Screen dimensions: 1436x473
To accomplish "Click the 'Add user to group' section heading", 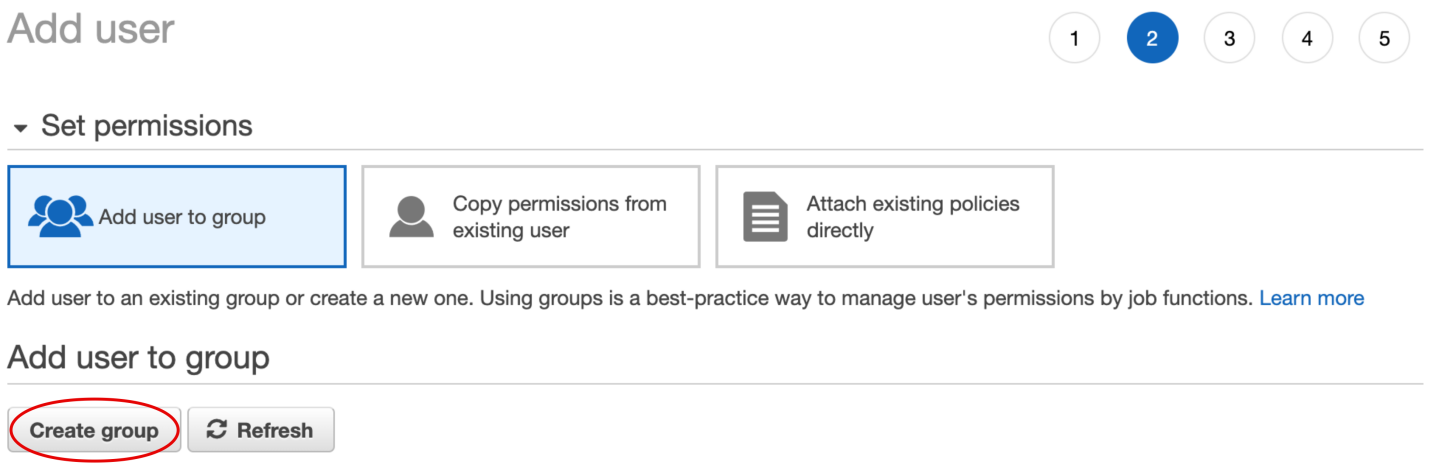I will point(138,357).
